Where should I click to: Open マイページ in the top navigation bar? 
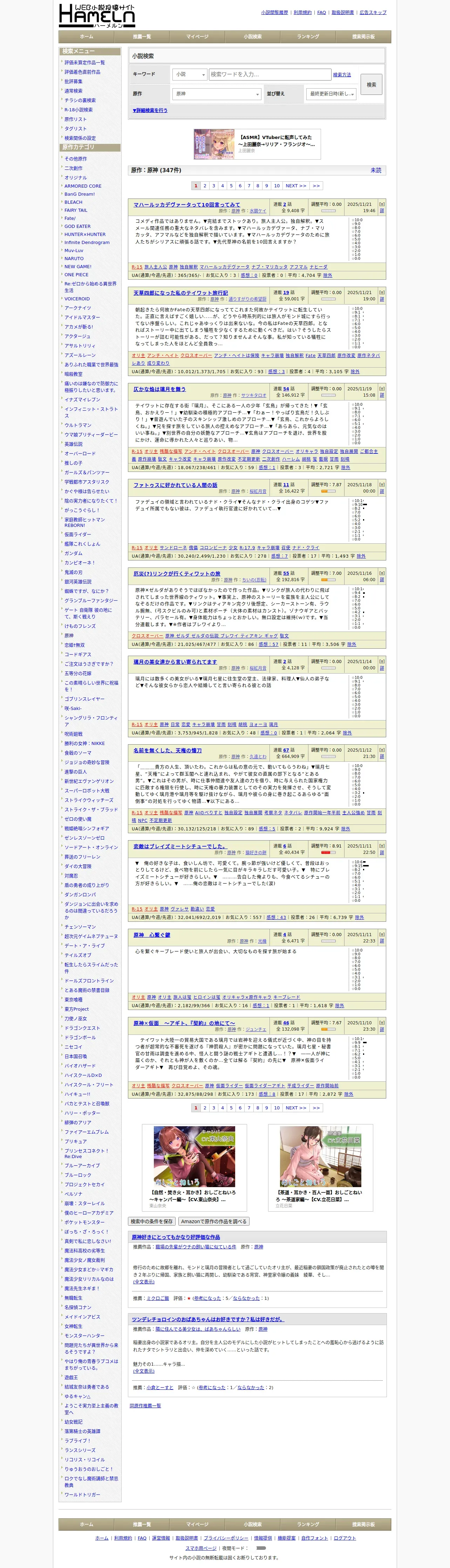pos(197,36)
